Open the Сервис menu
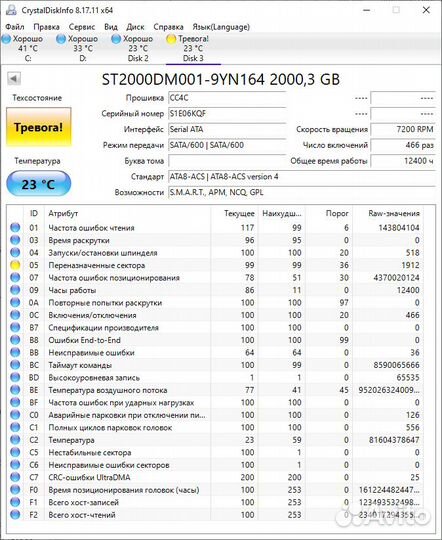This screenshot has height=540, width=442. (x=82, y=27)
